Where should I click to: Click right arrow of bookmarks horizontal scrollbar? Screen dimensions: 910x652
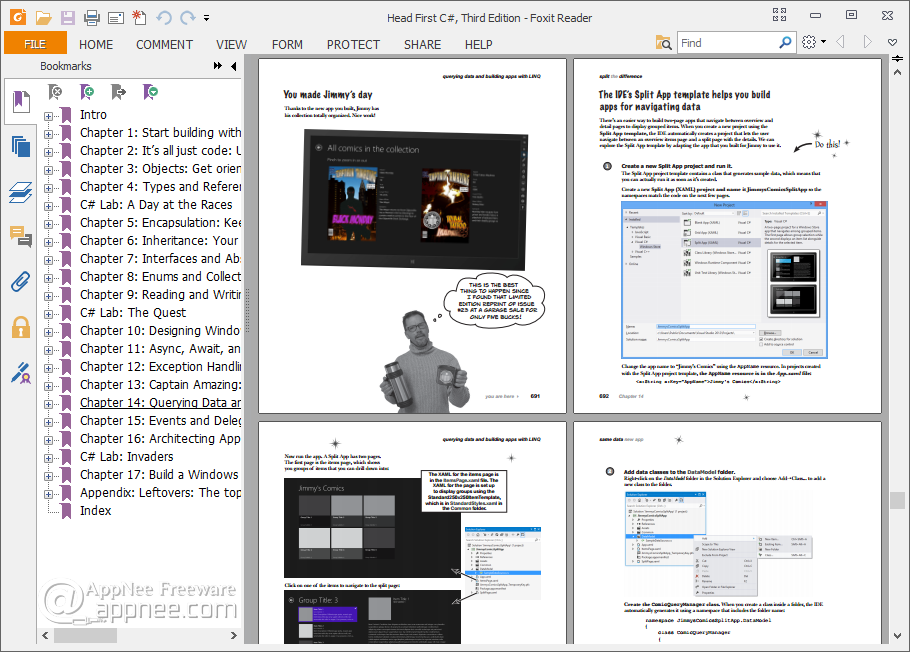pyautogui.click(x=233, y=635)
